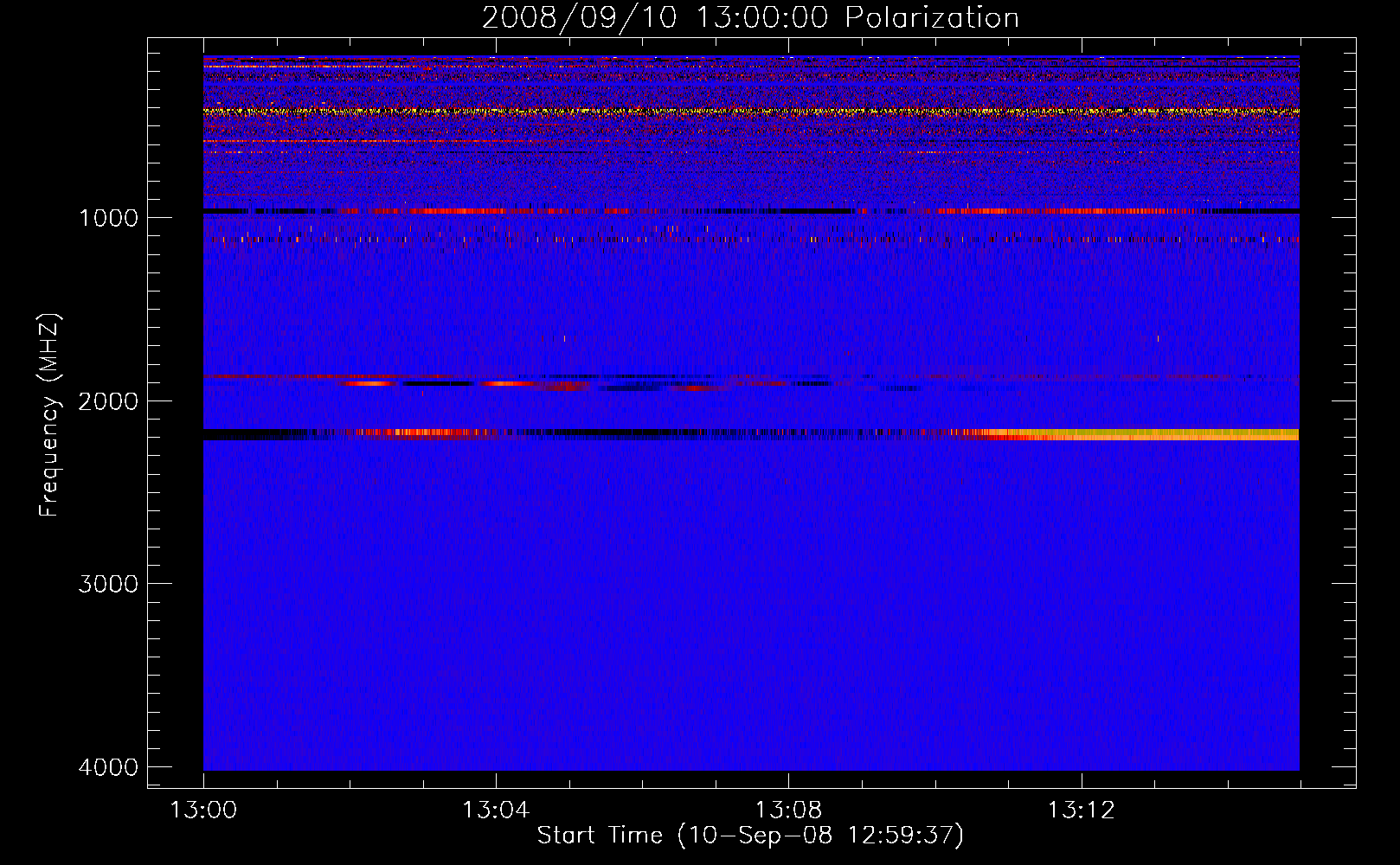Image resolution: width=1400 pixels, height=865 pixels.
Task: Click the 4000 frequency tick label
Action: (108, 767)
